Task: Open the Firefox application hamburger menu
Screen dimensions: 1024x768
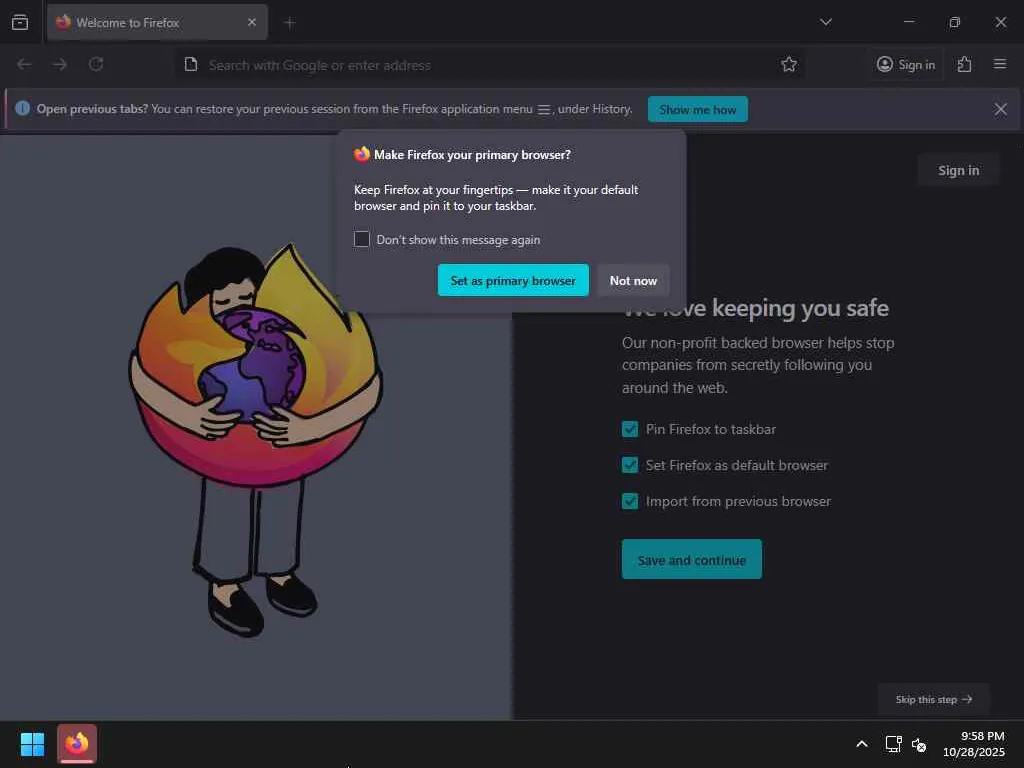Action: point(1000,64)
